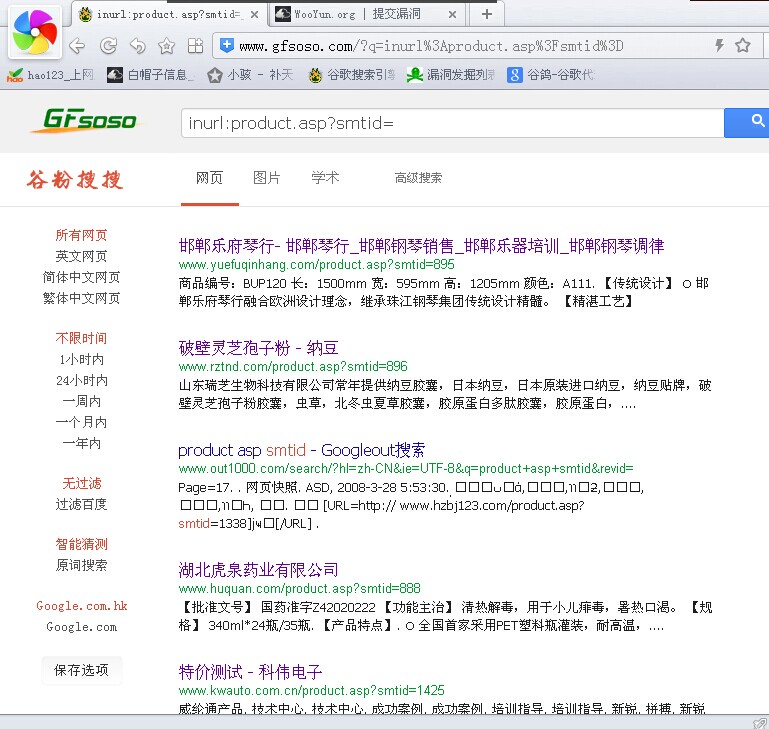Select 一周内 time filter
Image resolution: width=769 pixels, height=729 pixels.
pyautogui.click(x=81, y=402)
